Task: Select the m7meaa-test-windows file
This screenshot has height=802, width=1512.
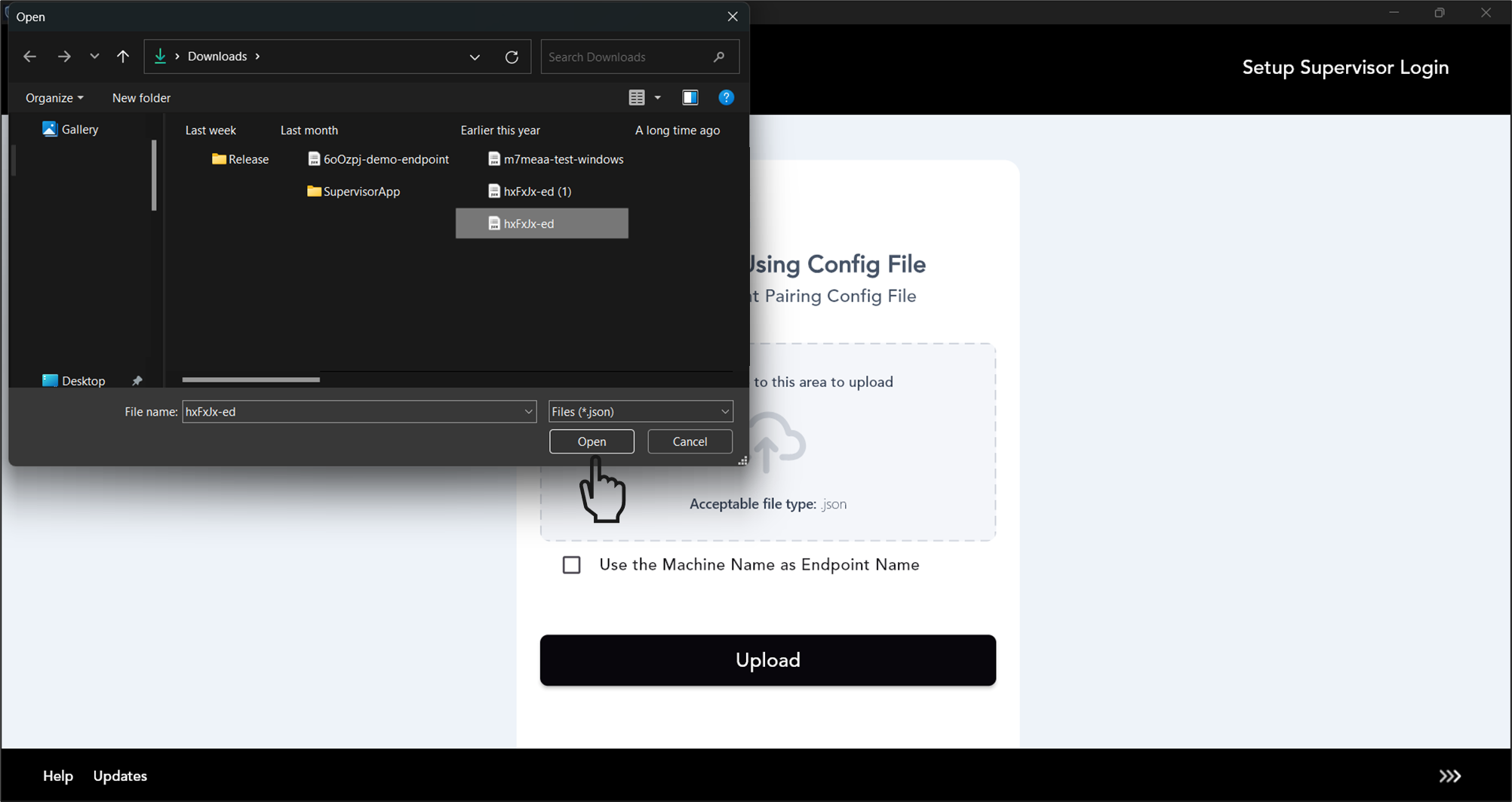Action: click(556, 159)
